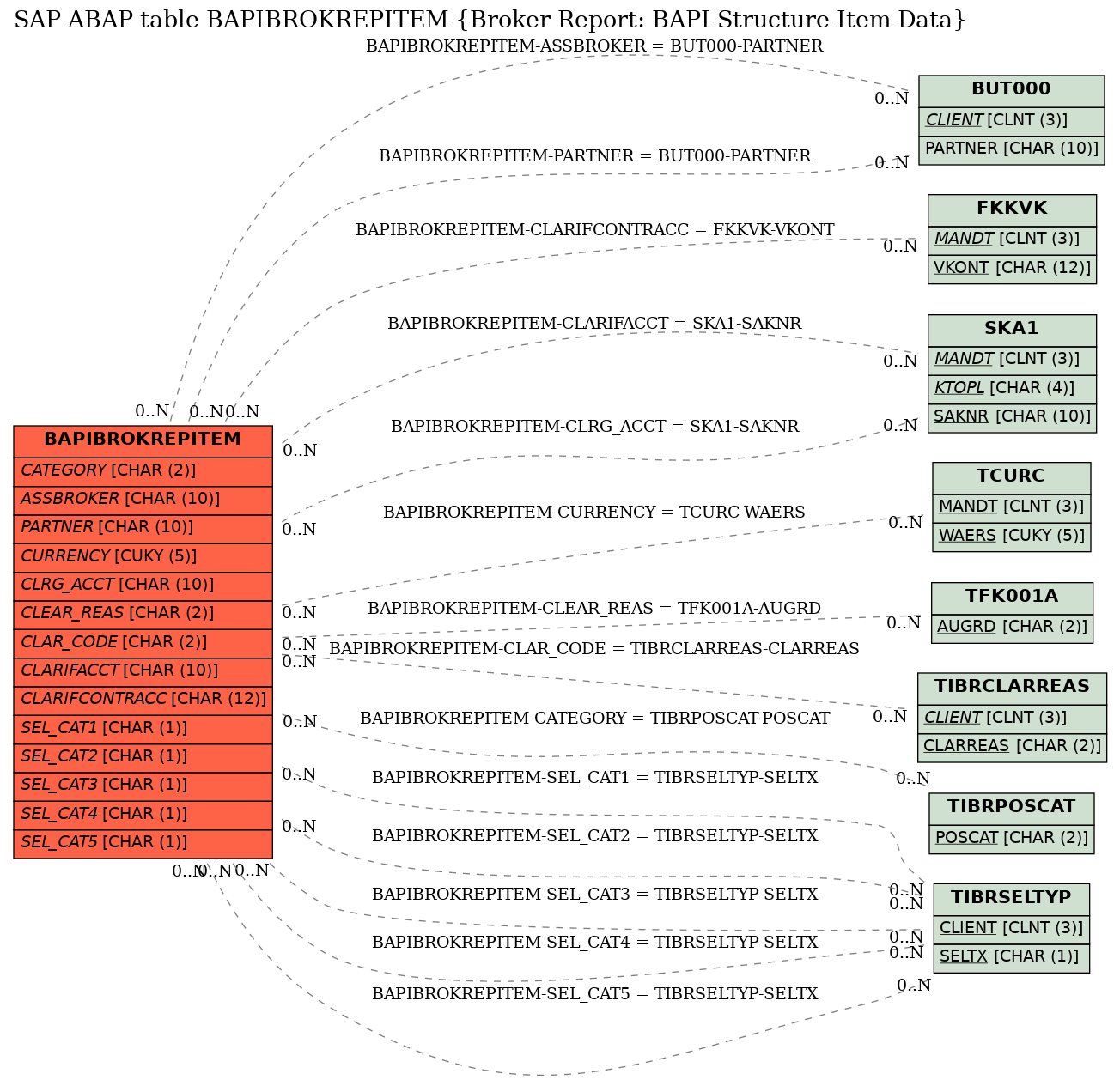Click the CLRG_ACCT = SKA1-SAKNR relation label
The width and height of the screenshot is (1120, 1080).
[594, 427]
